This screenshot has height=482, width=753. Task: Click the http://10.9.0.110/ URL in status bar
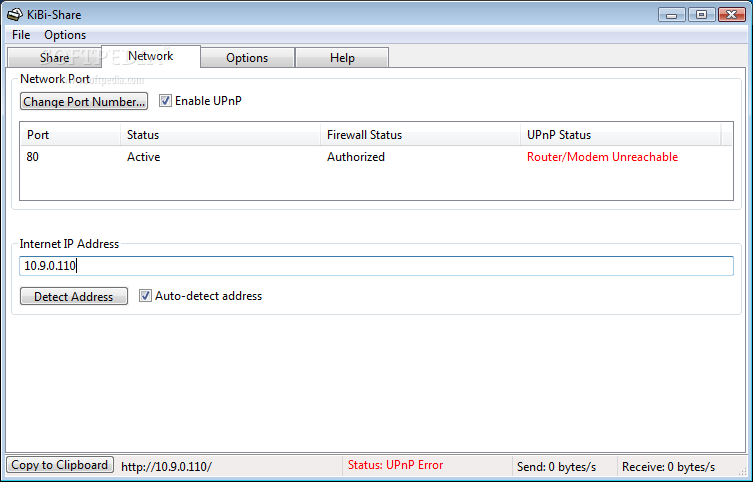pyautogui.click(x=166, y=467)
